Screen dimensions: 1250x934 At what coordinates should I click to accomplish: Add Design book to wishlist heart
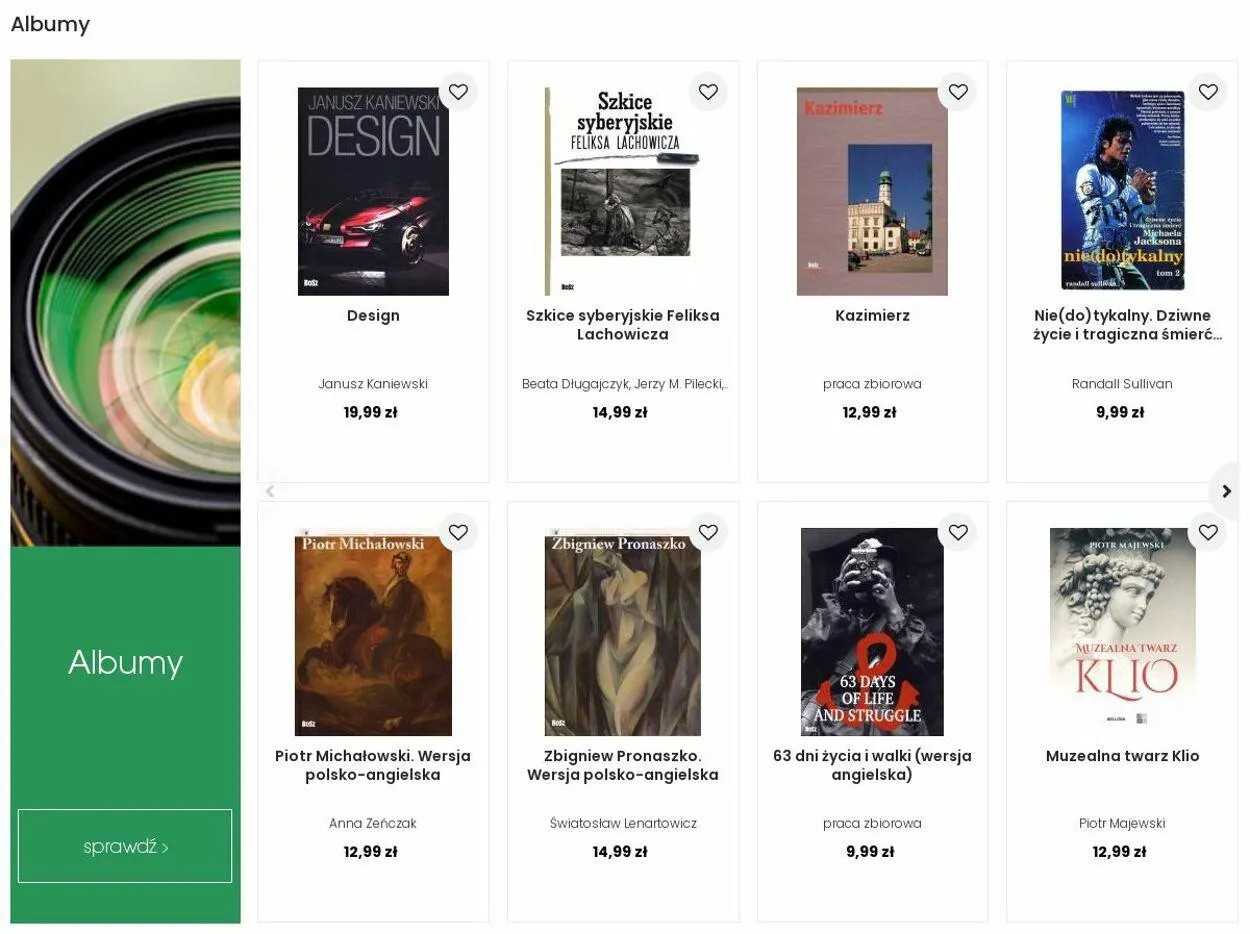[458, 92]
